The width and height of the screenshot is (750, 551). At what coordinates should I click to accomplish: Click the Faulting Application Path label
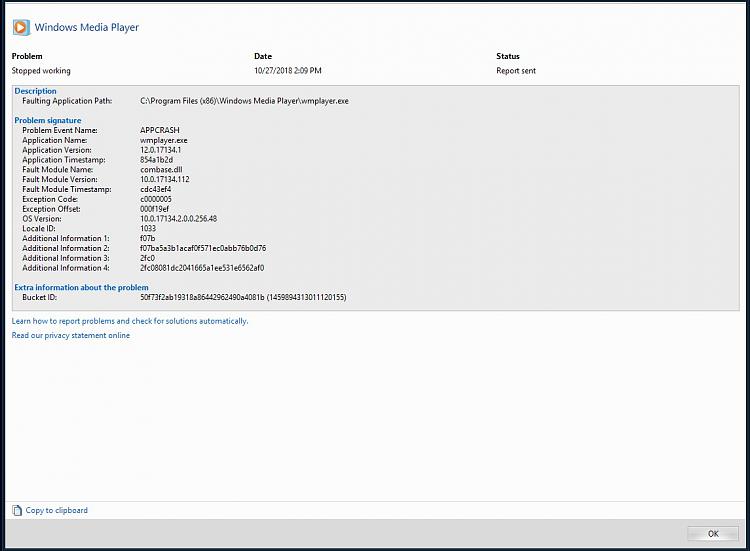pos(67,101)
